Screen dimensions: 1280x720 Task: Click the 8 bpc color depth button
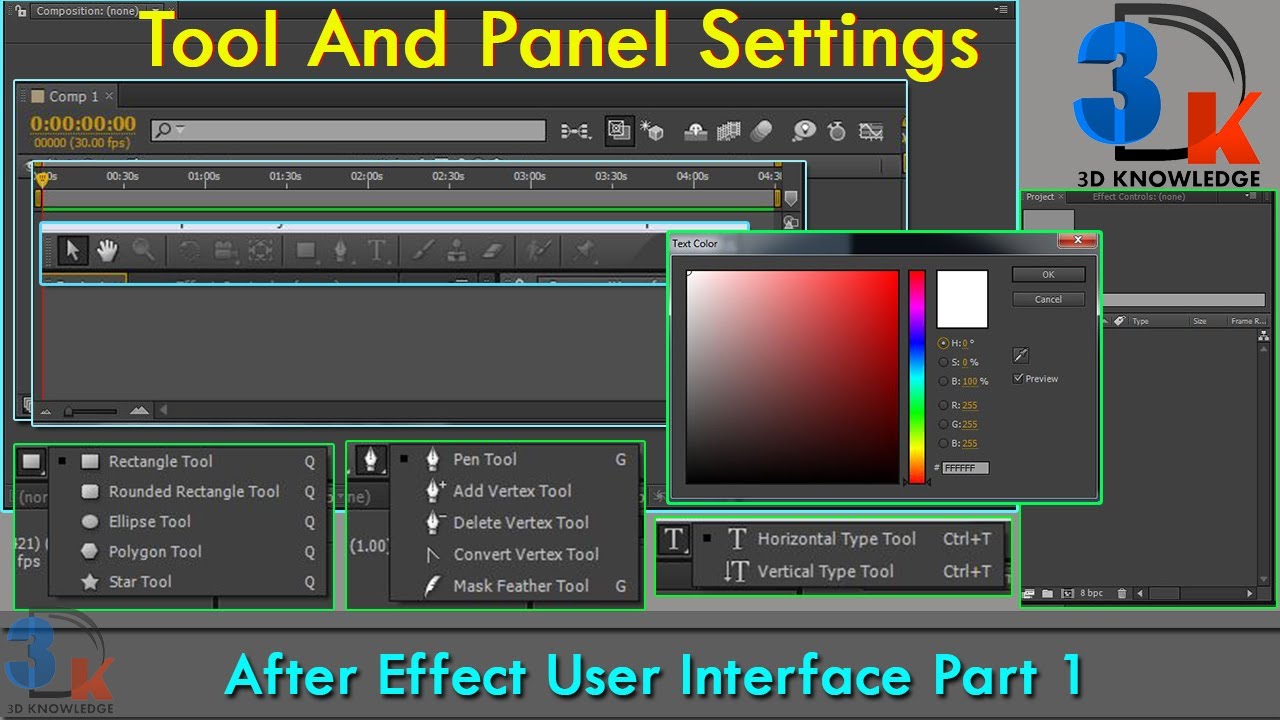click(x=1092, y=594)
